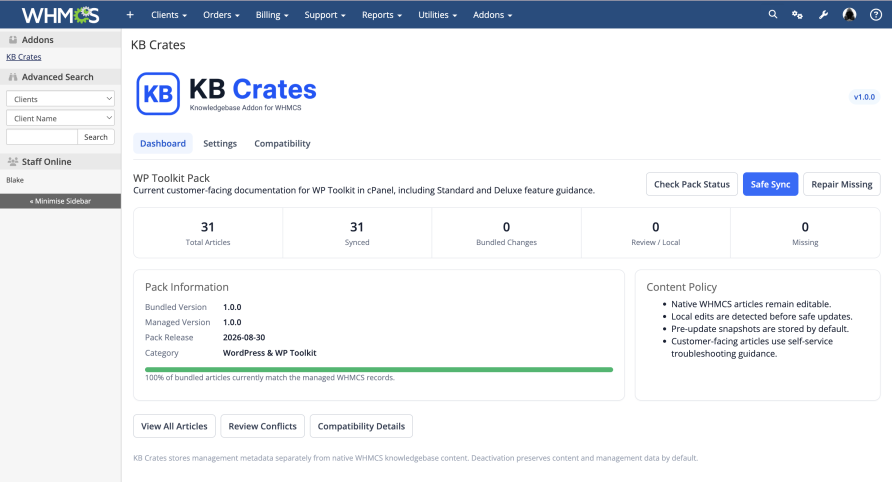Click the KB Crates logo icon
Screen dimensions: 892x482
click(x=158, y=93)
